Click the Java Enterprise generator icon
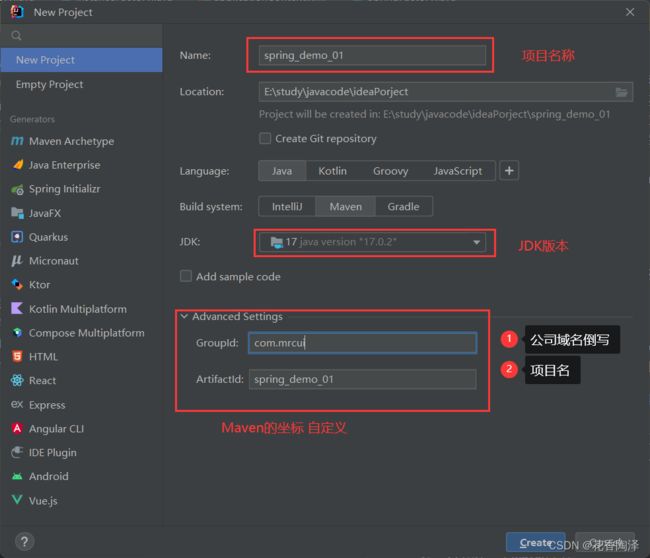This screenshot has height=558, width=650. tap(18, 165)
